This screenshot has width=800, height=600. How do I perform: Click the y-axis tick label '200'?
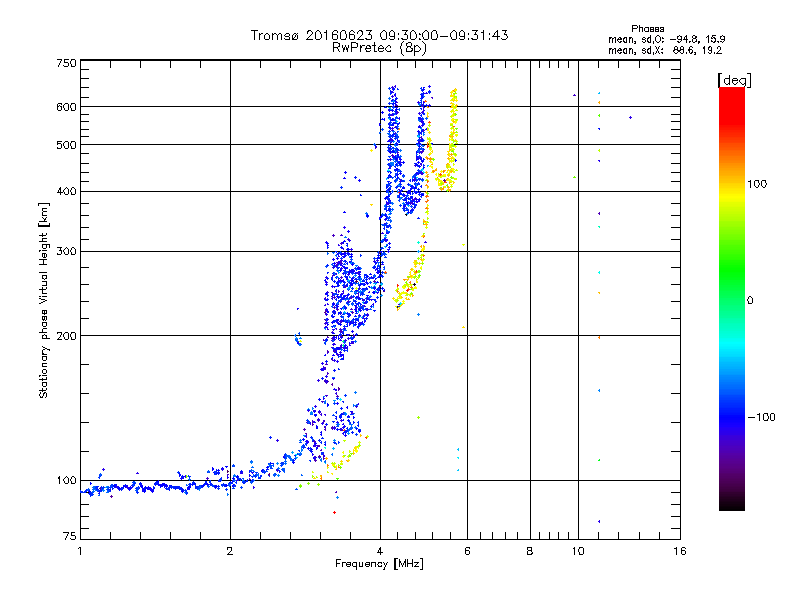(x=66, y=336)
